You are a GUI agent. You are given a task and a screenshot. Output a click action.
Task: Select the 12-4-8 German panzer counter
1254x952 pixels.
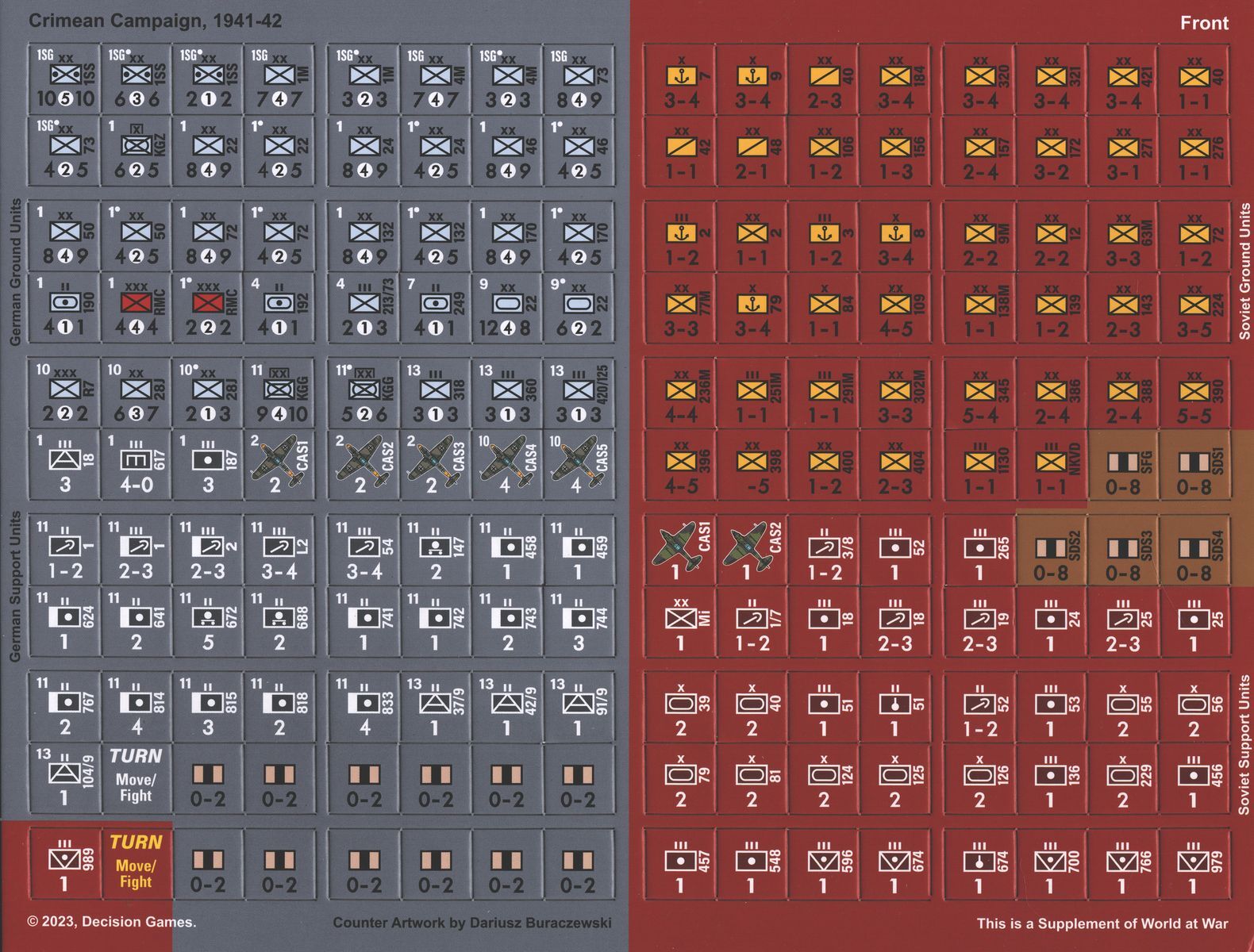pos(507,306)
